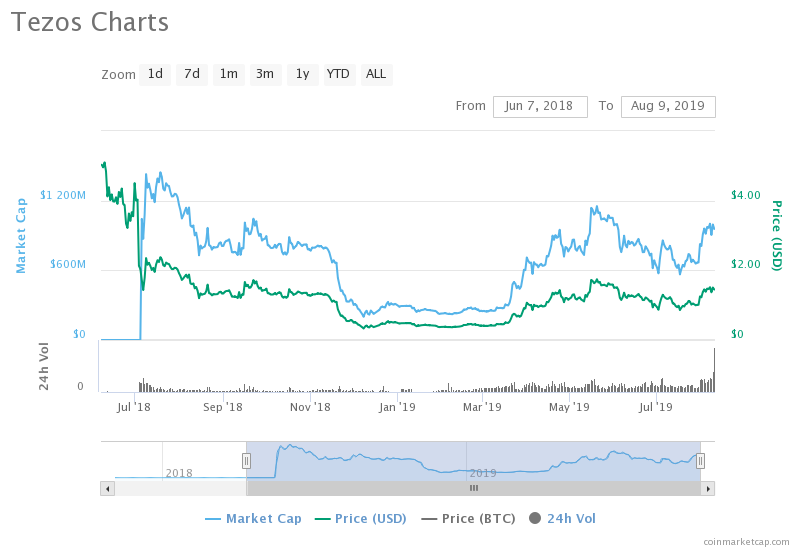Click the navigator left scroll arrow

point(107,488)
